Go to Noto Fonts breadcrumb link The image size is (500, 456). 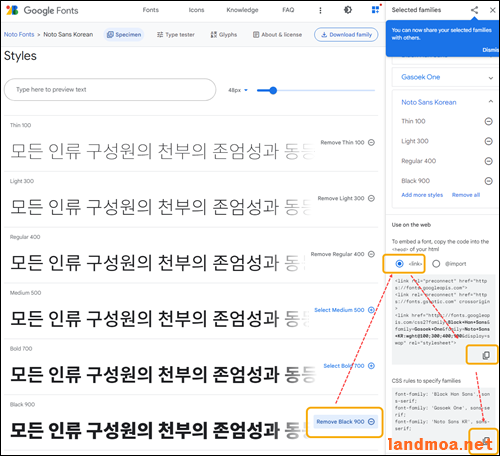click(x=19, y=34)
